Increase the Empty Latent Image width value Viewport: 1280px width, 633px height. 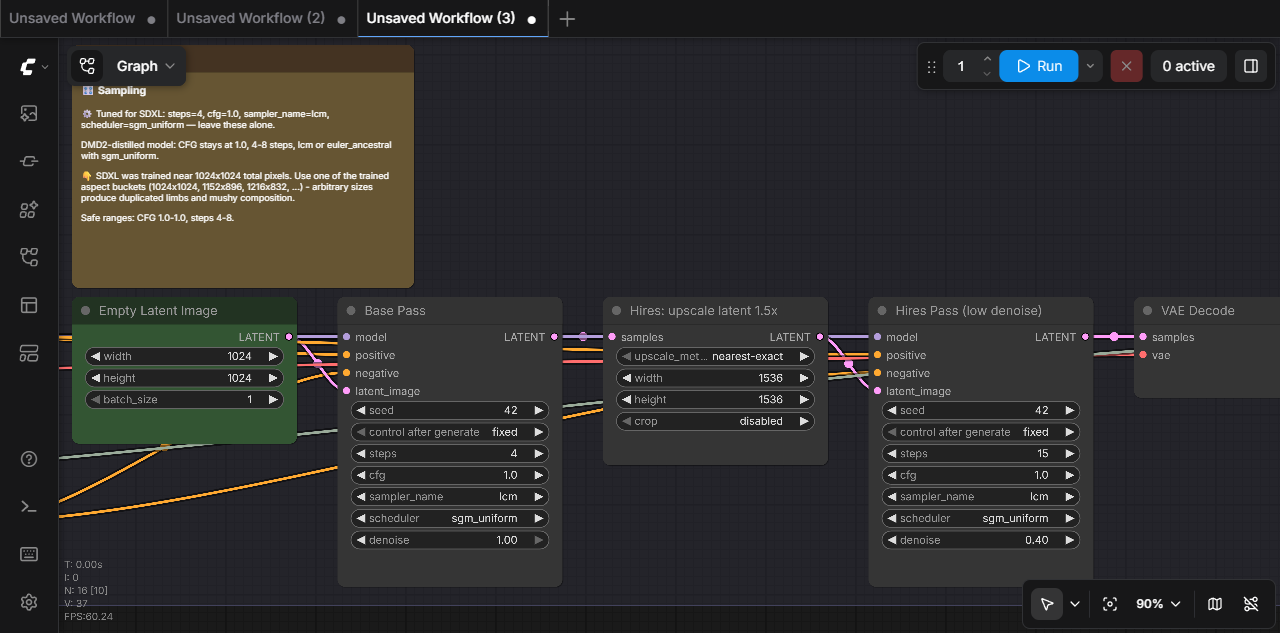(273, 356)
